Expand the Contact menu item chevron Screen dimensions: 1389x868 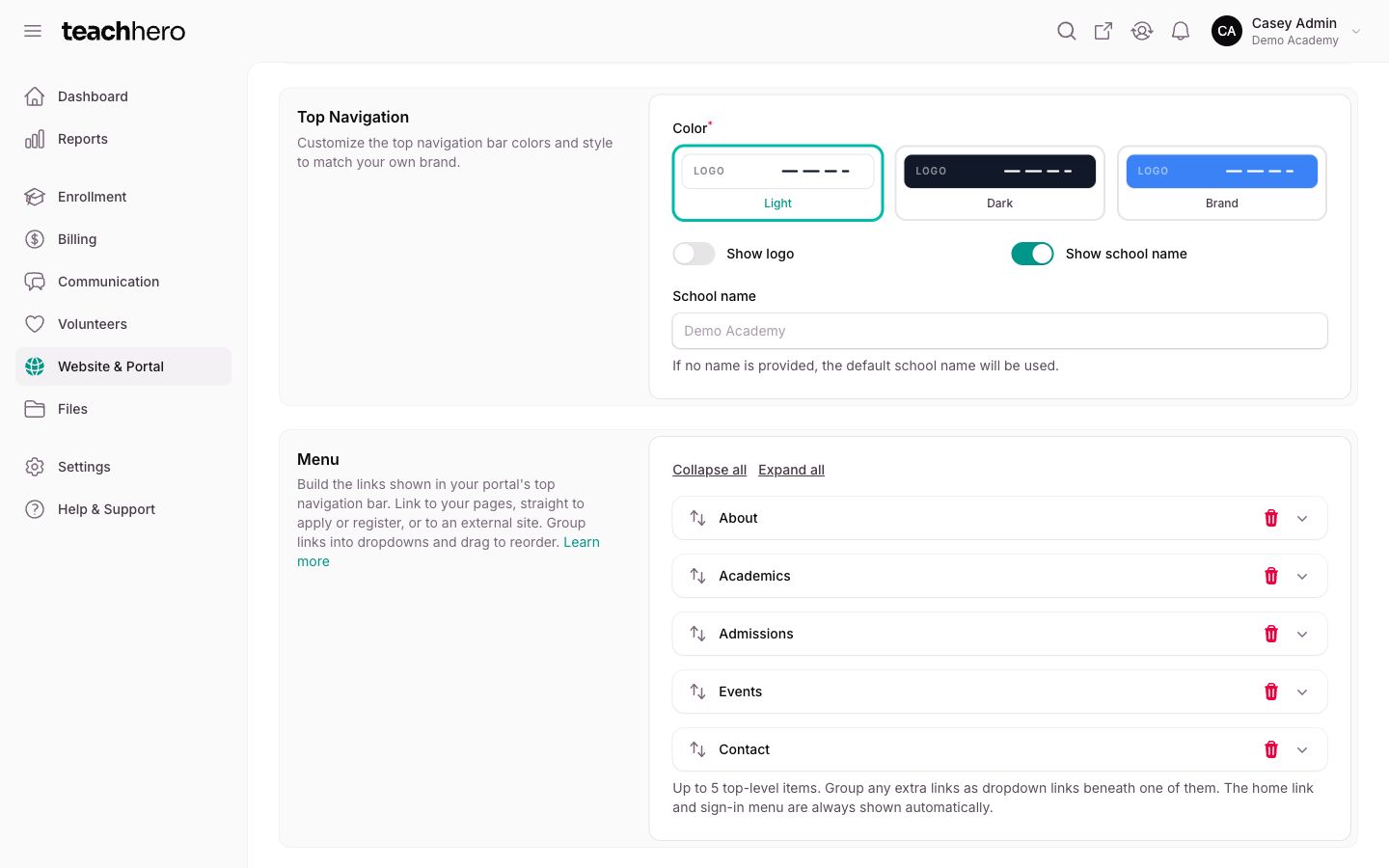pos(1302,749)
